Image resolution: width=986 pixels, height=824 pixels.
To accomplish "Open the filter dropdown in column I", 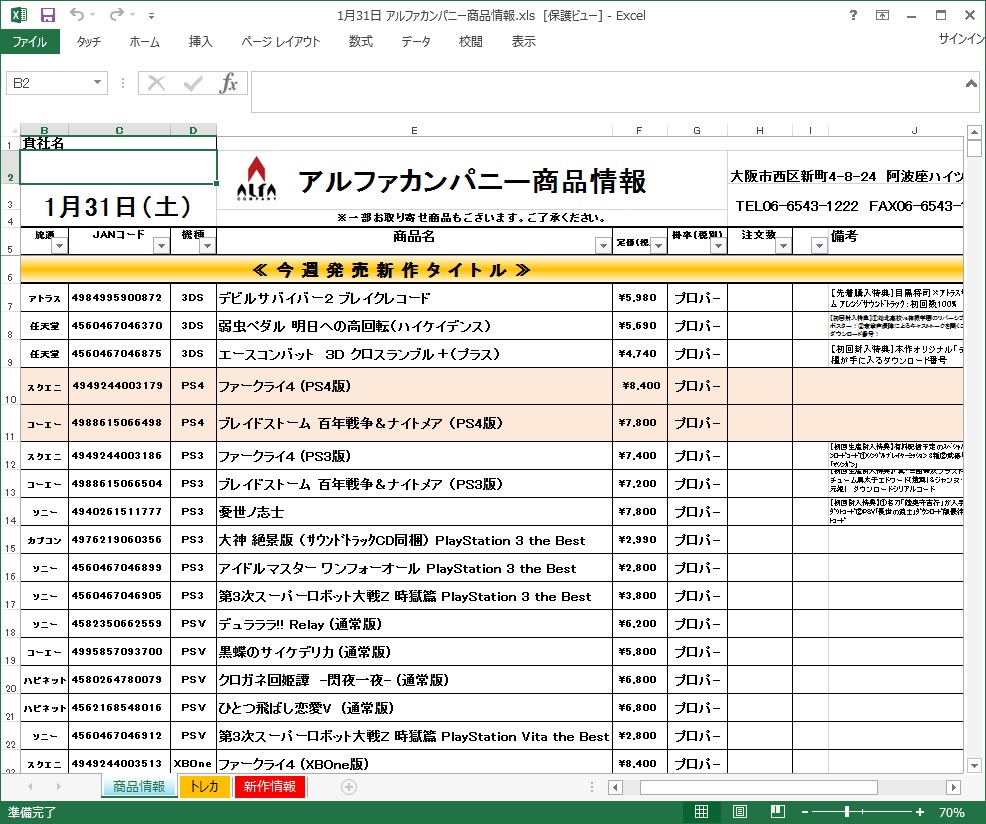I will click(819, 245).
